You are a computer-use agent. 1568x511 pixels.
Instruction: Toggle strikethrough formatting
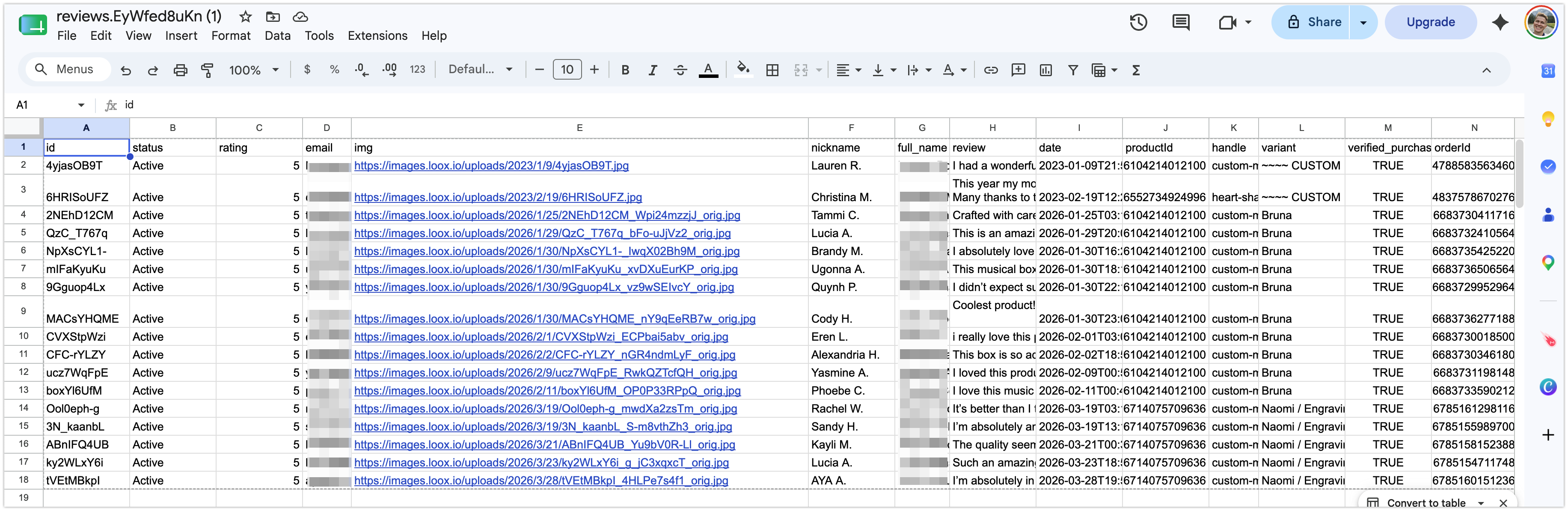point(680,70)
